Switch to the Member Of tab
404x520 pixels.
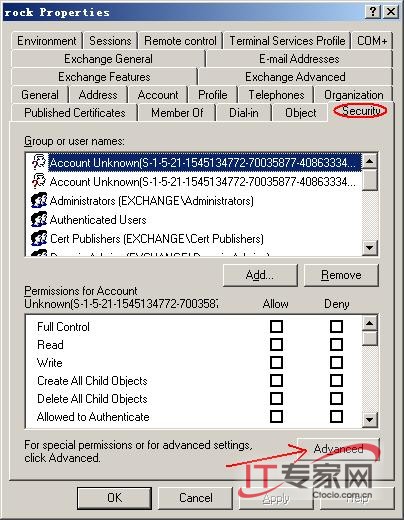177,113
